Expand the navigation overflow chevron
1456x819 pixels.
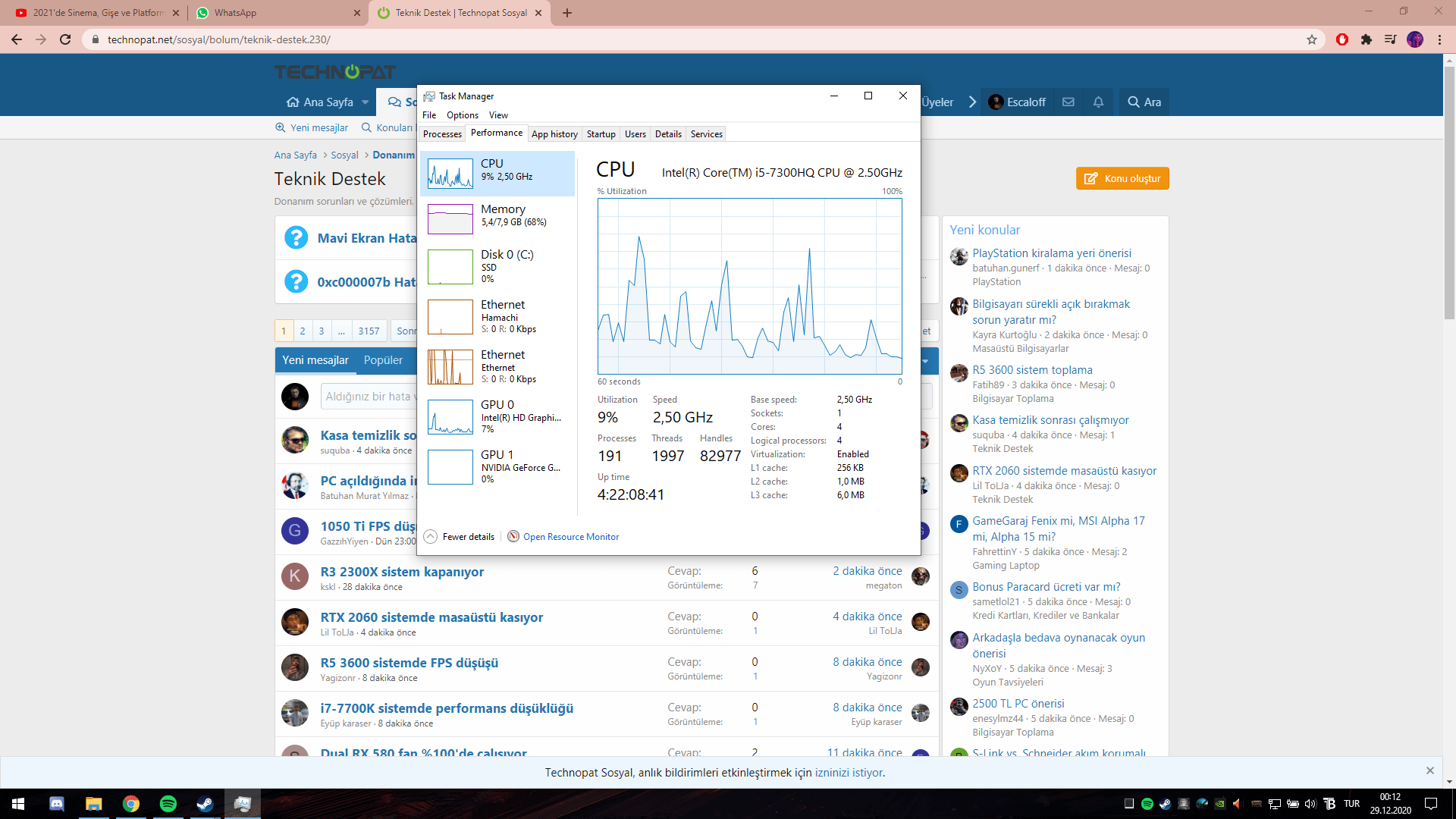(x=973, y=102)
